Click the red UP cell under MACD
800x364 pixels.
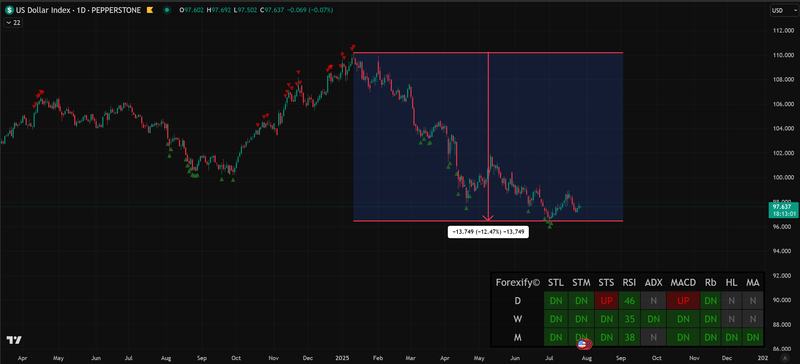tap(684, 301)
